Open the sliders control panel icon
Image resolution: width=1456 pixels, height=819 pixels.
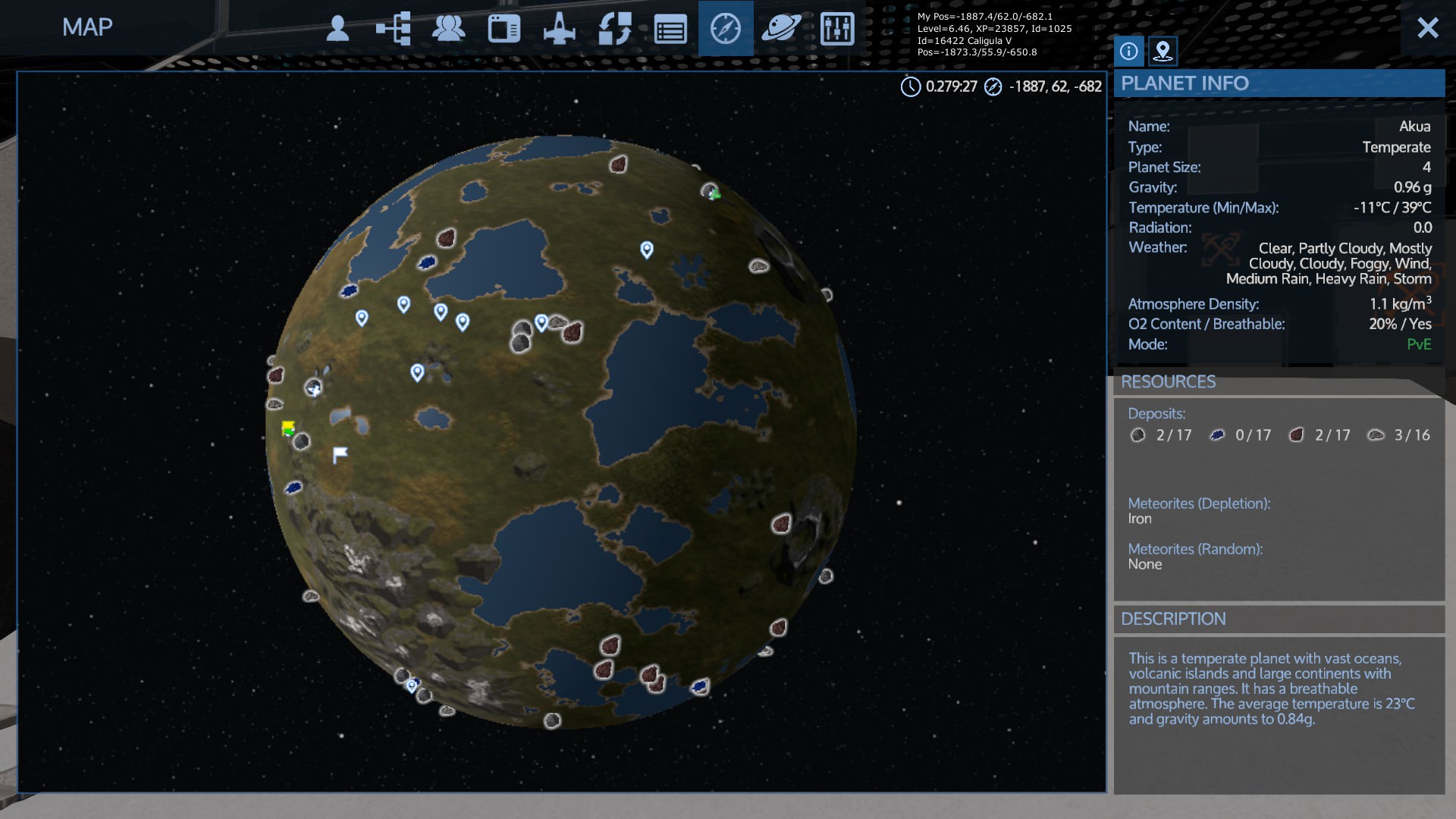837,29
